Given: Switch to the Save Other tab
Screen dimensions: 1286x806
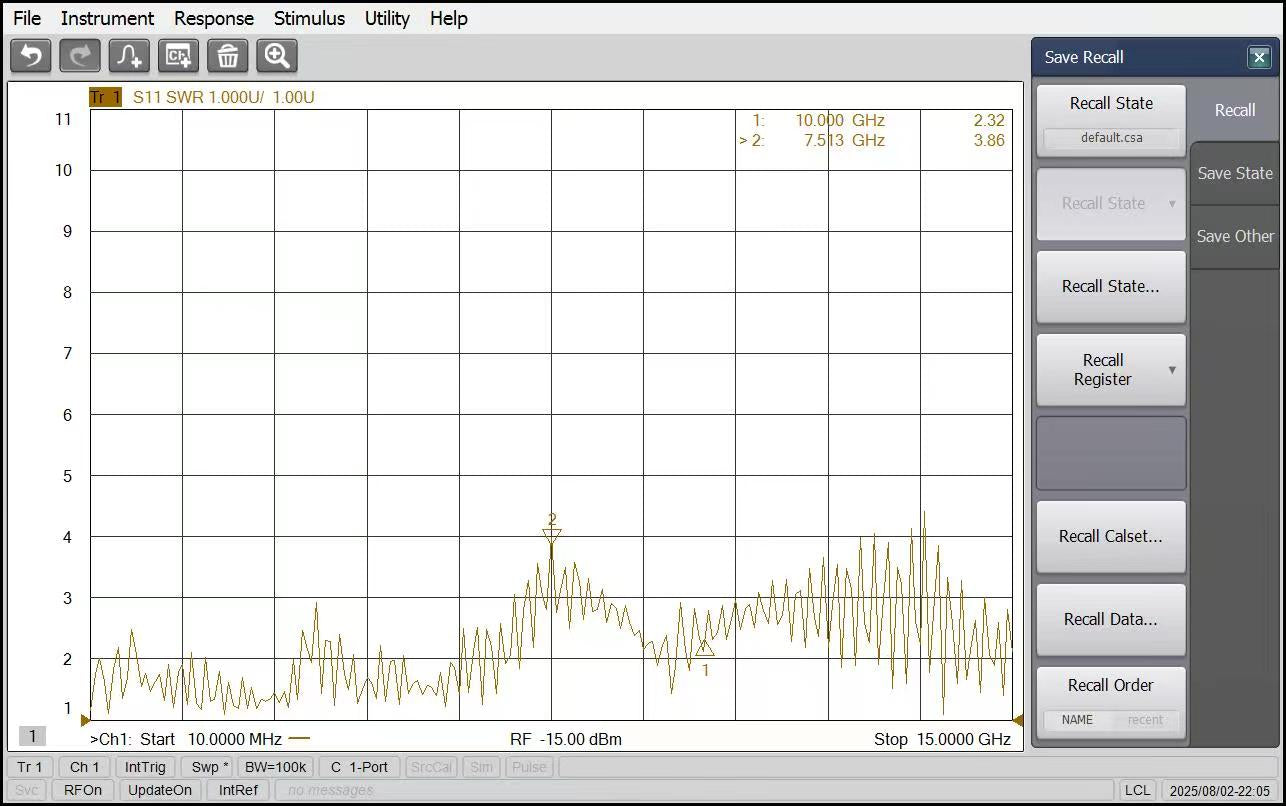Looking at the screenshot, I should tap(1235, 236).
